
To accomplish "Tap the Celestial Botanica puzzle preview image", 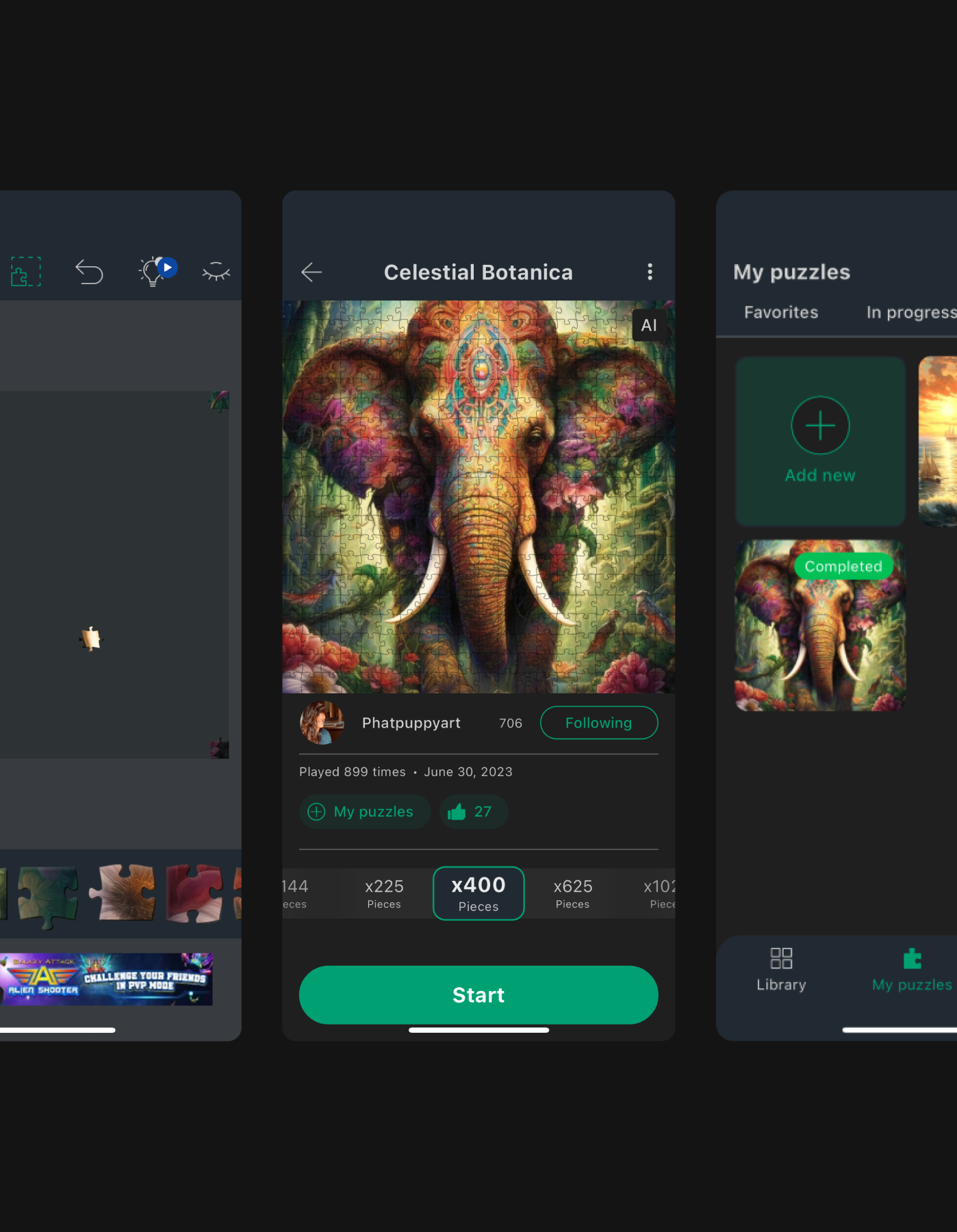I will click(x=478, y=497).
